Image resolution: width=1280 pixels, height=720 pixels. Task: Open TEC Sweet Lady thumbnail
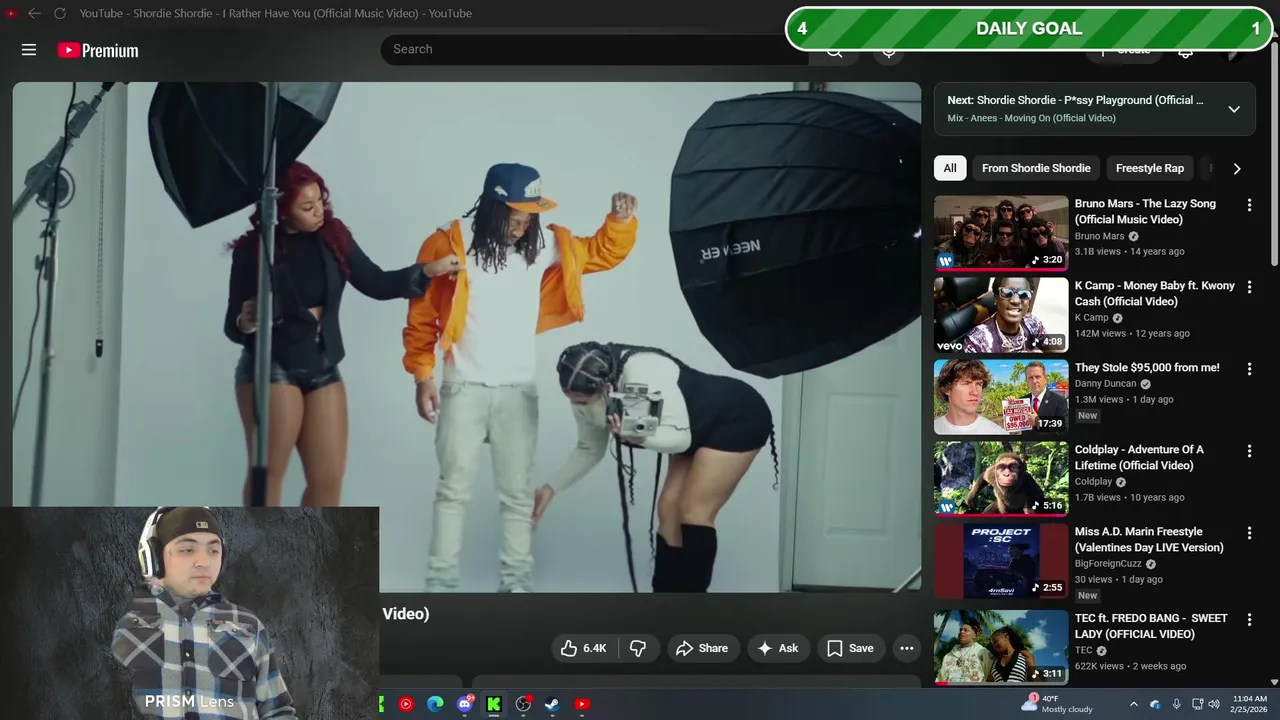click(1001, 647)
